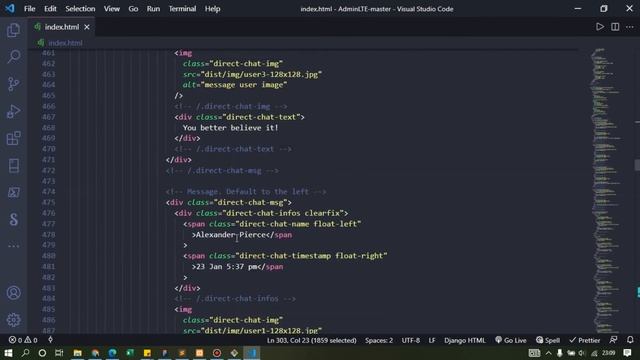Open the notebook-shaped activity bar icon
The image size is (640, 360).
(x=13, y=165)
